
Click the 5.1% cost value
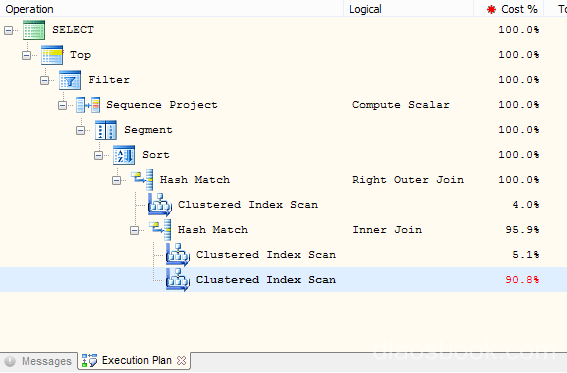click(x=526, y=255)
